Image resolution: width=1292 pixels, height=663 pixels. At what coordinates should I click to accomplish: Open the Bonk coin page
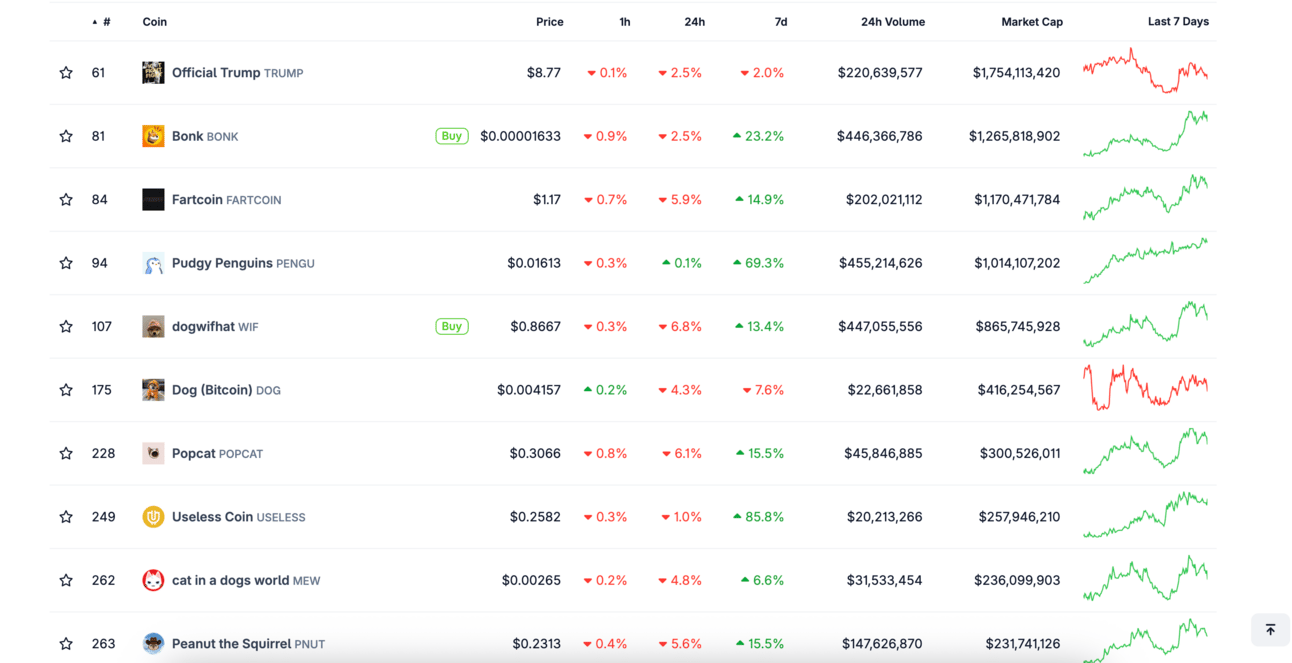(205, 136)
